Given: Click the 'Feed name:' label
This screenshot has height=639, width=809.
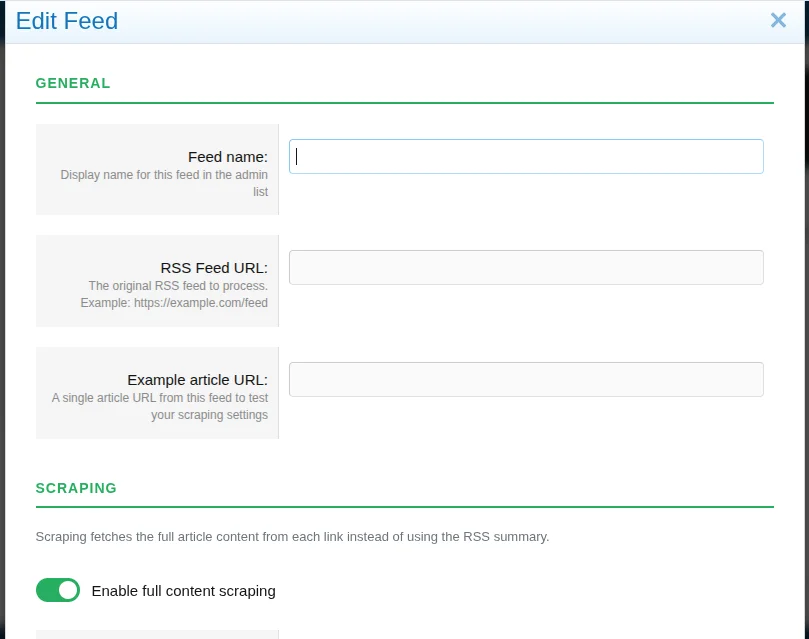Looking at the screenshot, I should (227, 157).
